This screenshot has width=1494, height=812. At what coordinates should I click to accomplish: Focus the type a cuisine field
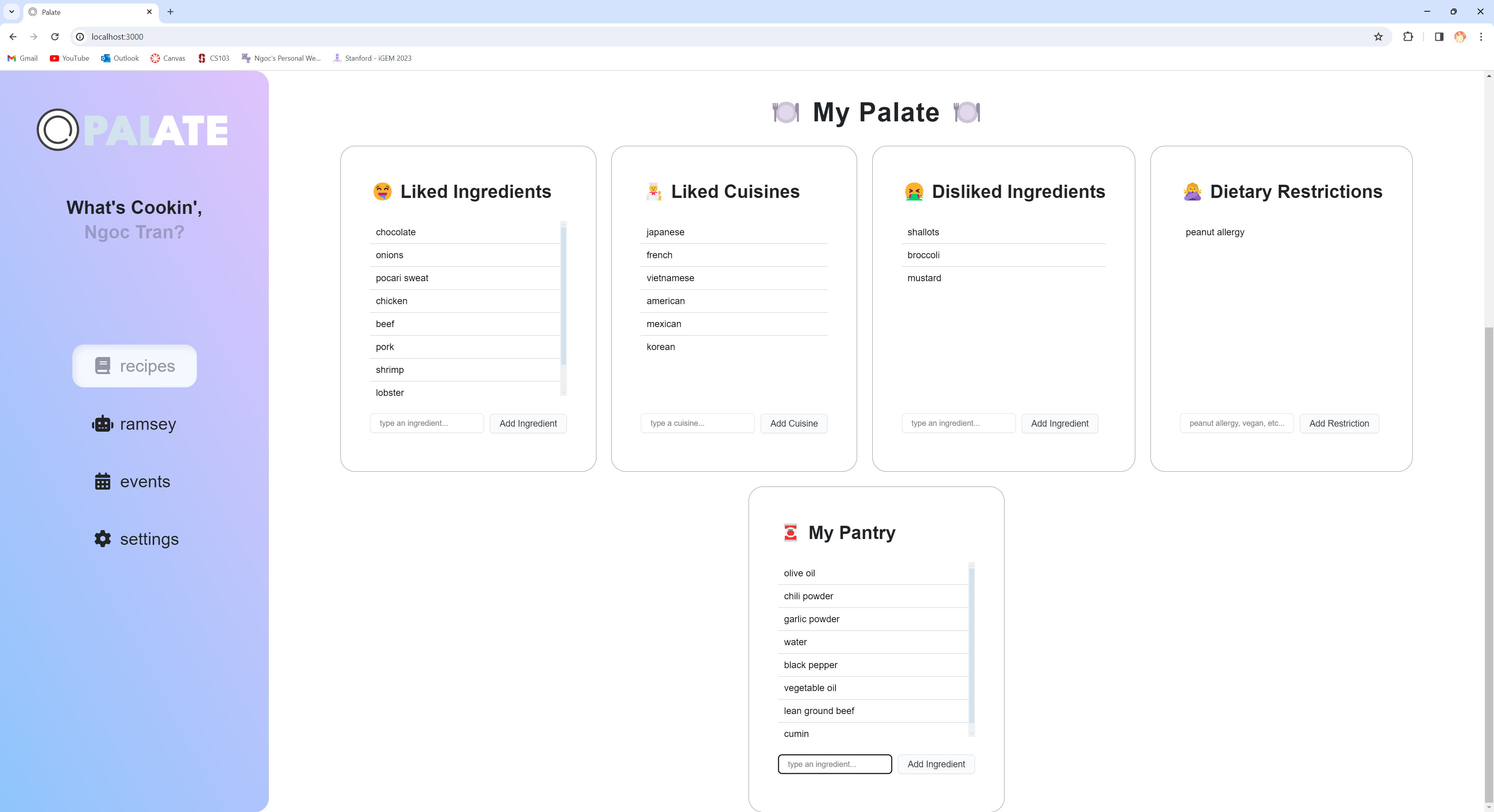coord(697,423)
